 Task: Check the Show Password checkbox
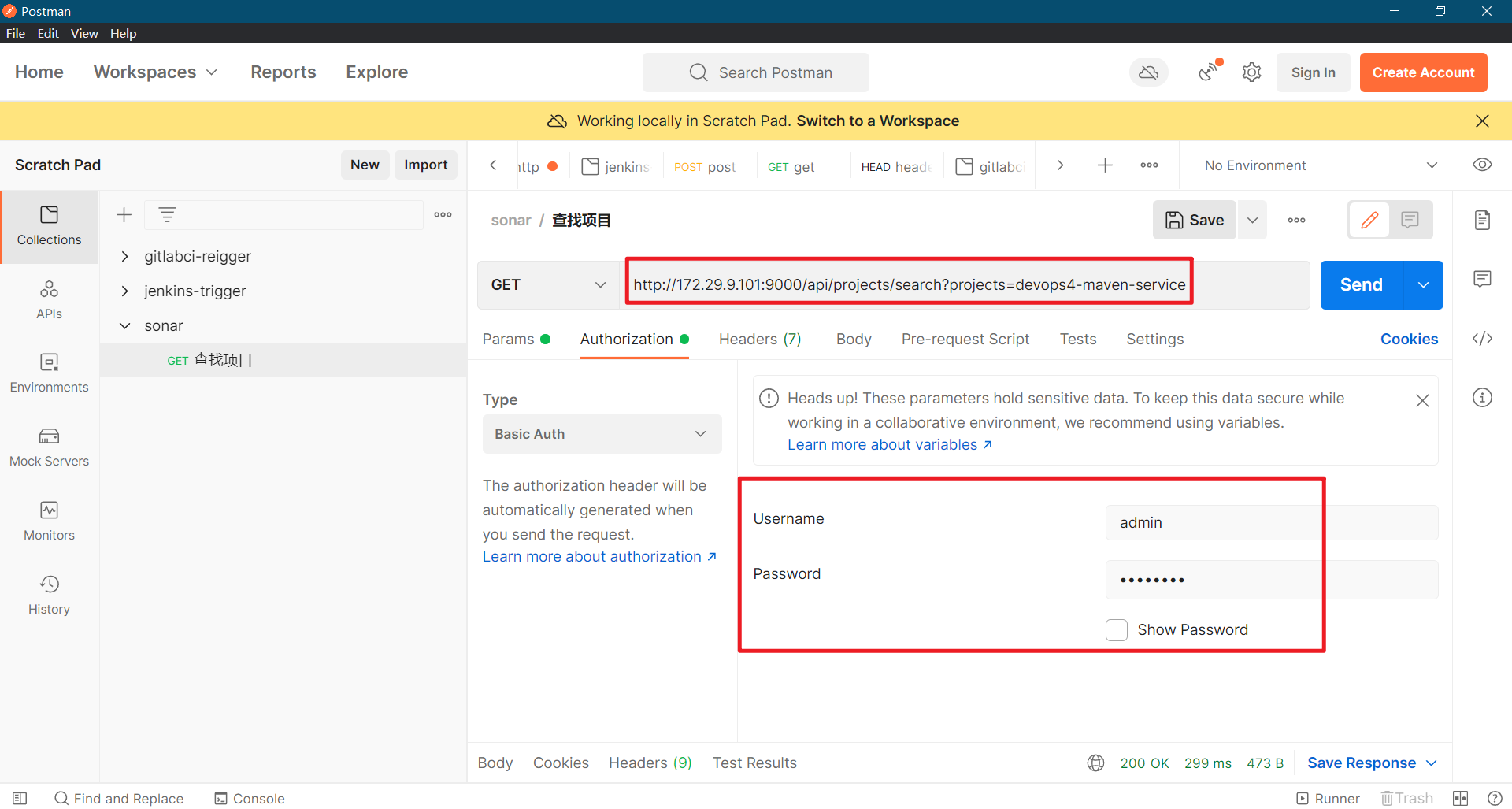1117,629
